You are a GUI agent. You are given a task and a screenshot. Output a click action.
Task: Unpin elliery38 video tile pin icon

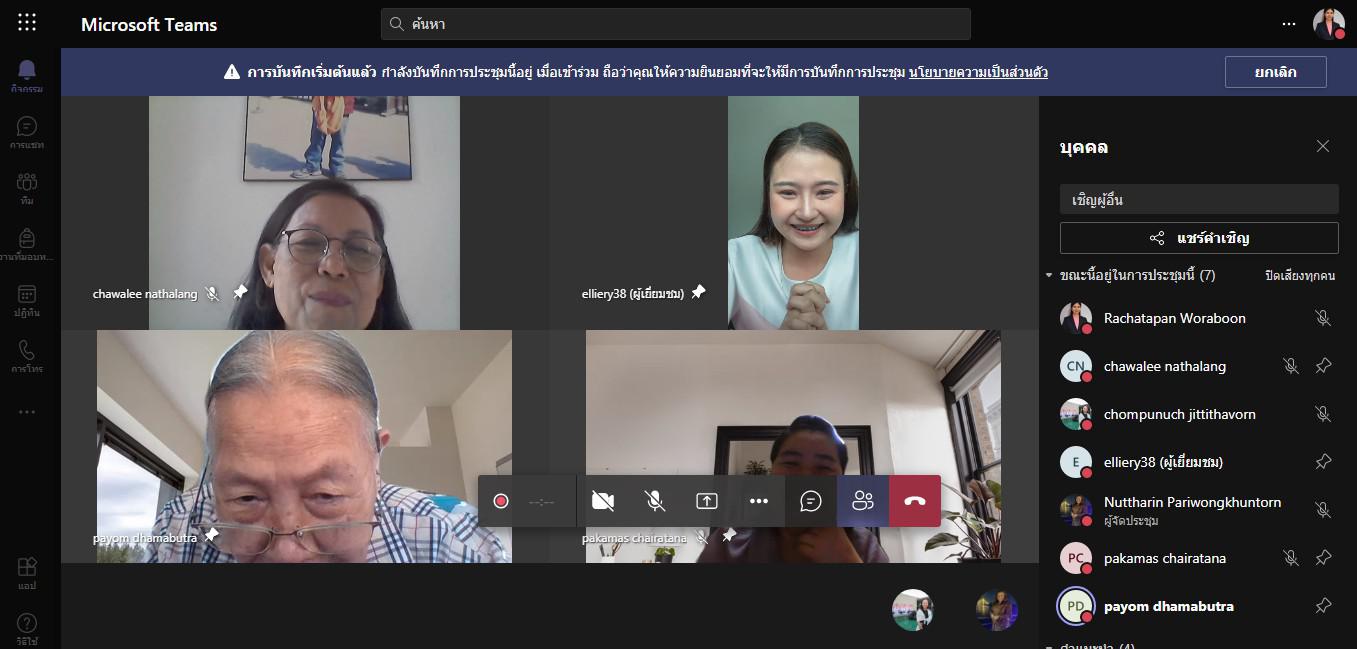[698, 292]
